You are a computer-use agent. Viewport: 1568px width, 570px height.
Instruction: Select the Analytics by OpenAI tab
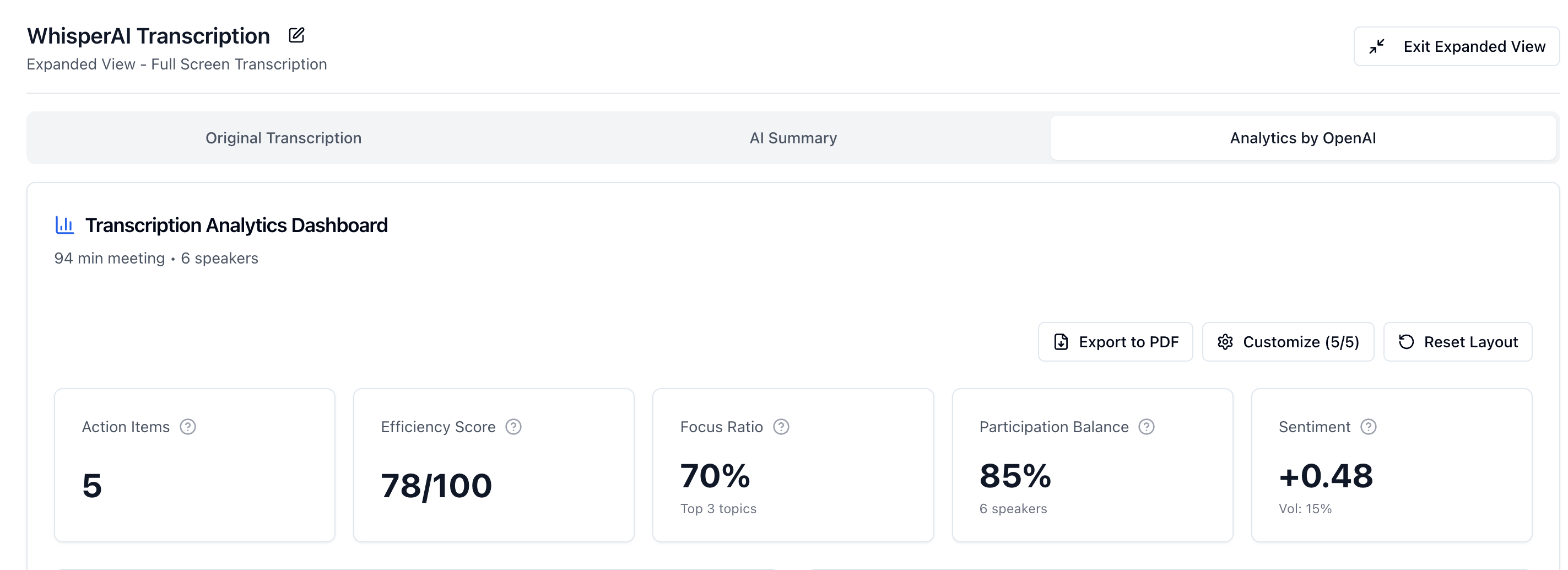click(x=1302, y=138)
